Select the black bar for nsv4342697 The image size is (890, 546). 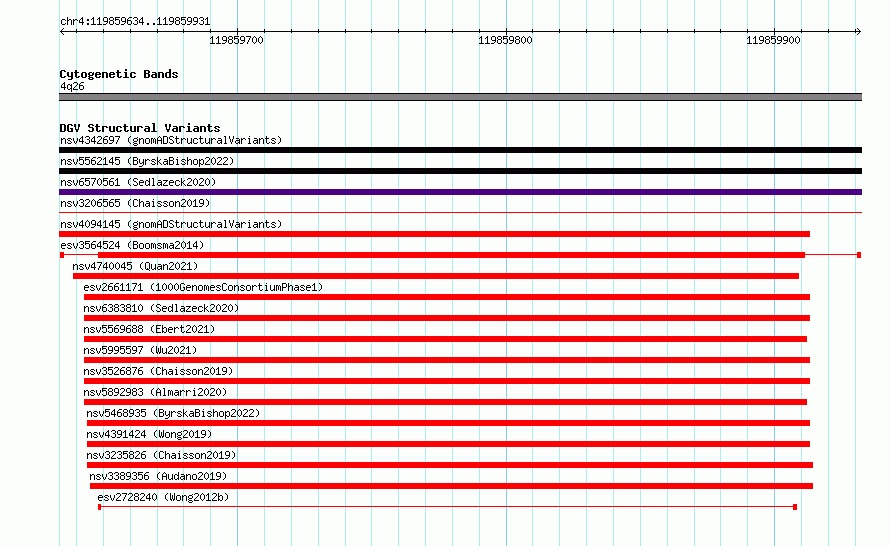(460, 150)
